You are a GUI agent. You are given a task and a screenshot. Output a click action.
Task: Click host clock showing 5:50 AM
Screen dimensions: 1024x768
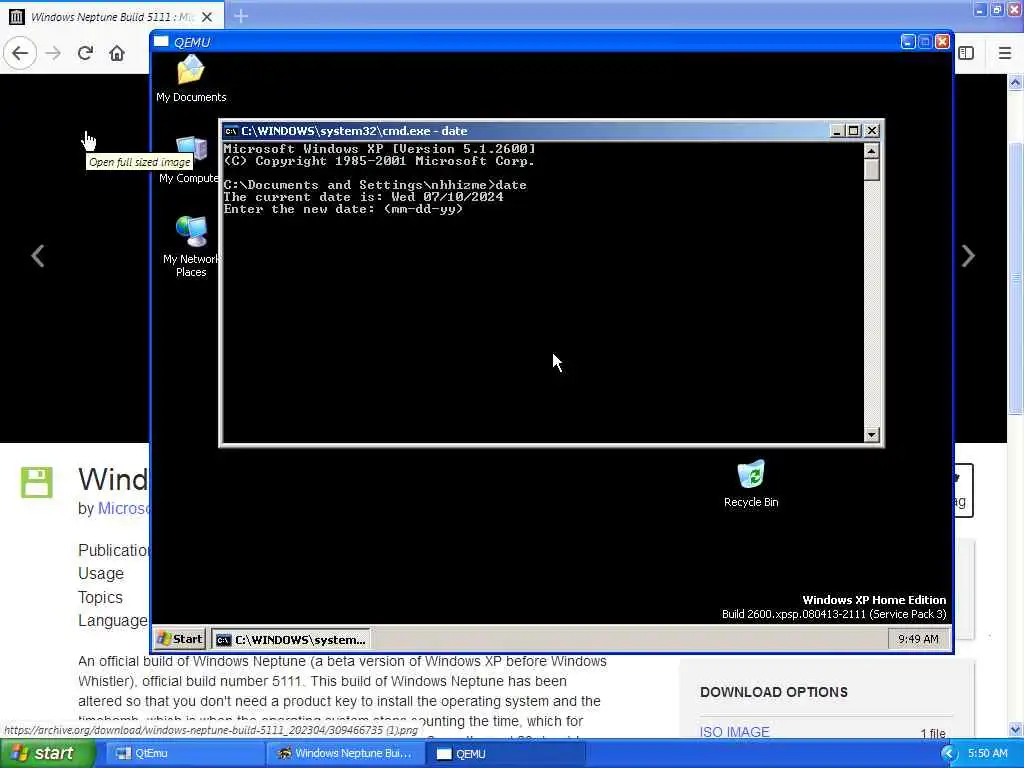[x=987, y=754]
